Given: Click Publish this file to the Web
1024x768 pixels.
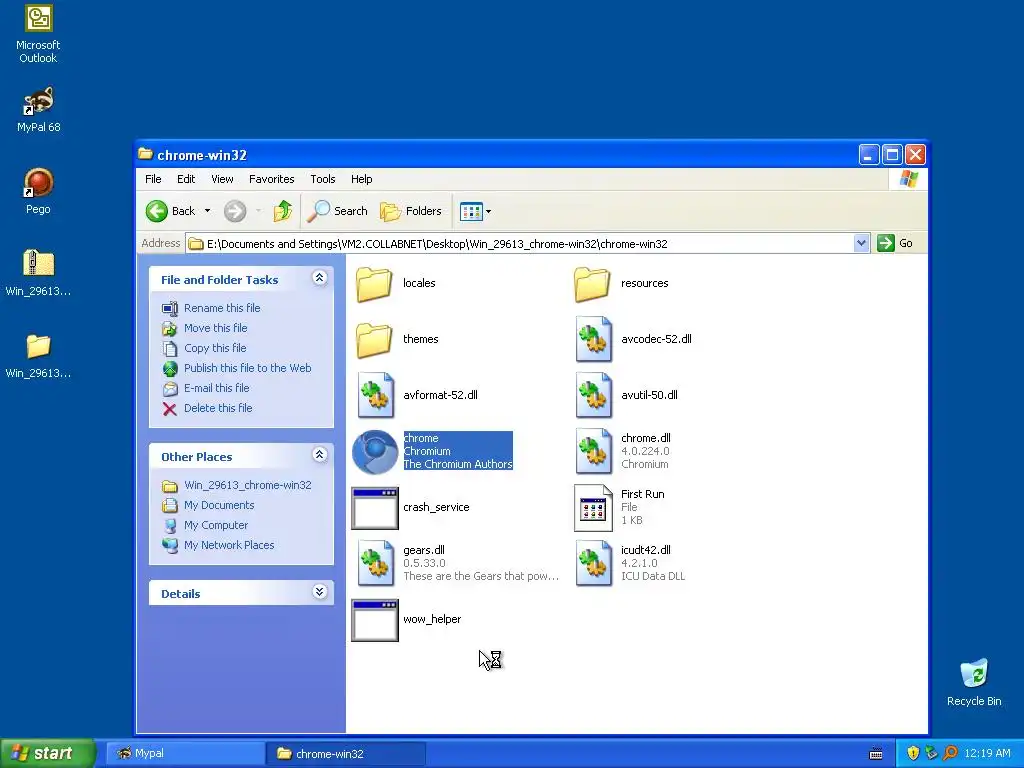Looking at the screenshot, I should pos(248,368).
